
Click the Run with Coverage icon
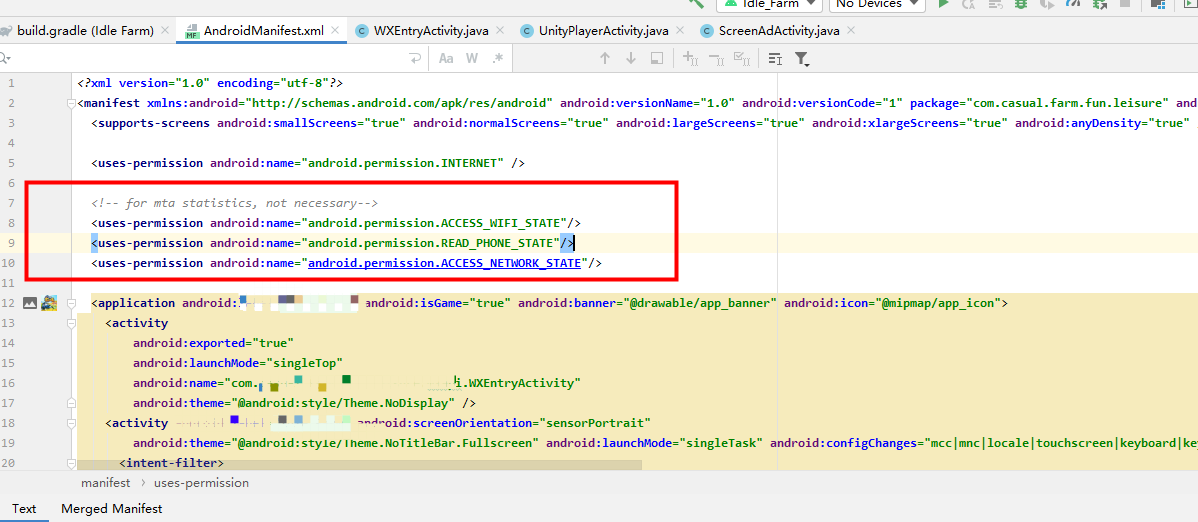(x=1047, y=4)
